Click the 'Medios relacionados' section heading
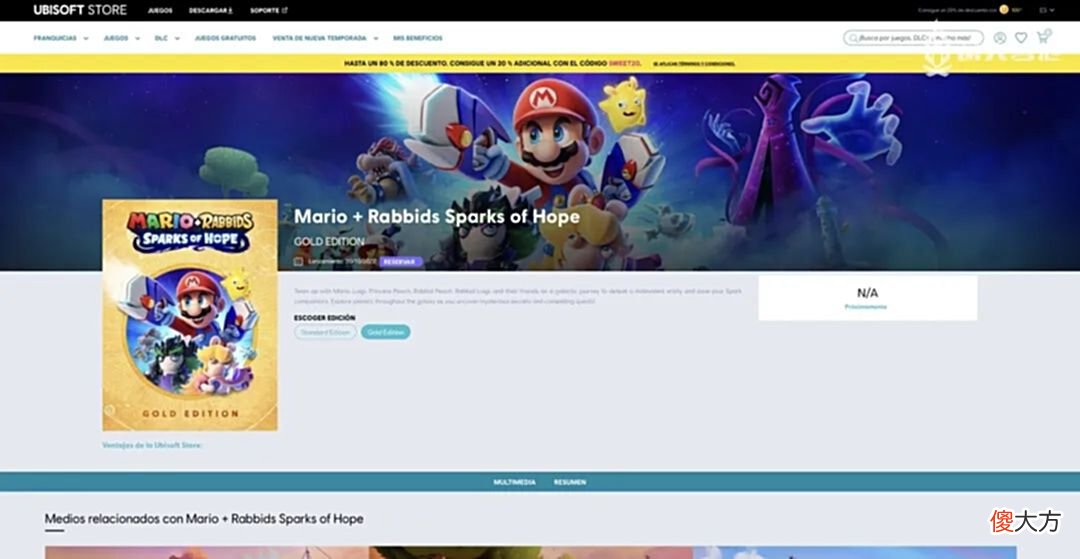The width and height of the screenshot is (1080, 559). point(204,518)
